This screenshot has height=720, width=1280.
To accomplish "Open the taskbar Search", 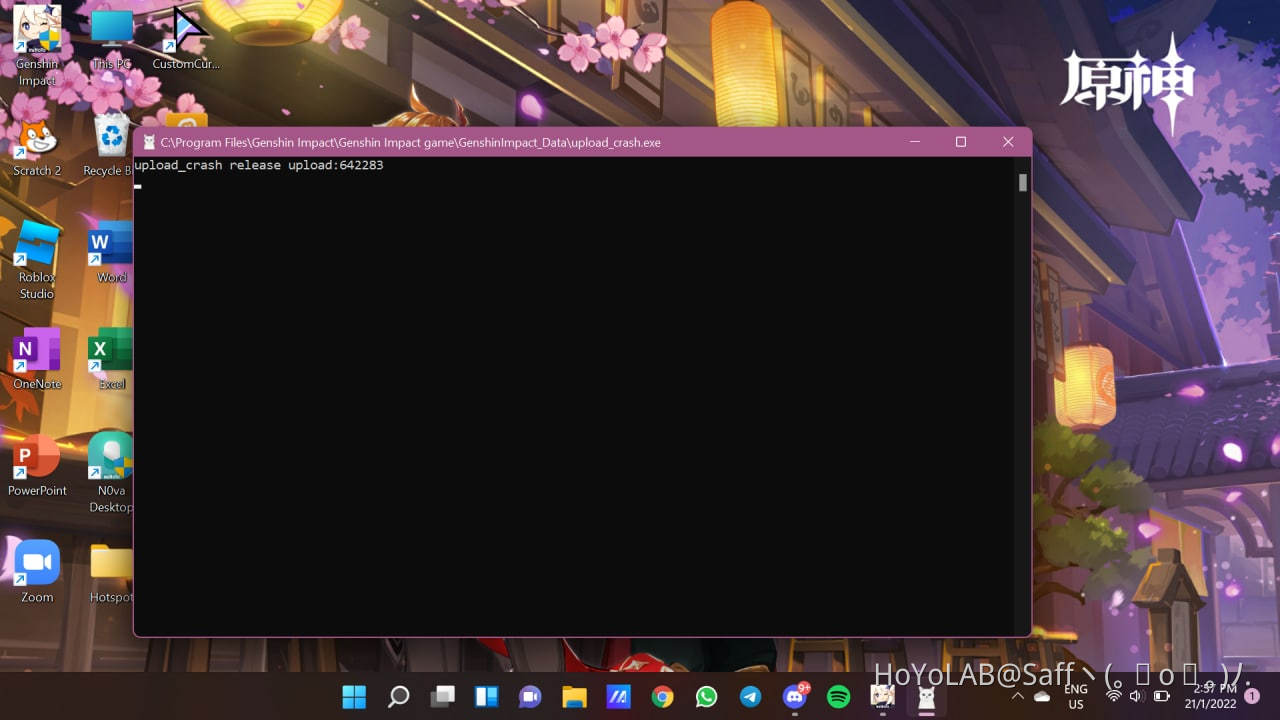I will tap(398, 697).
